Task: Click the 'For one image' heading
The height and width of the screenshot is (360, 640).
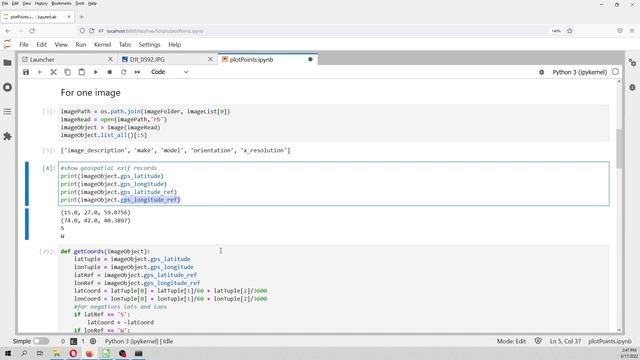Action: pyautogui.click(x=91, y=93)
